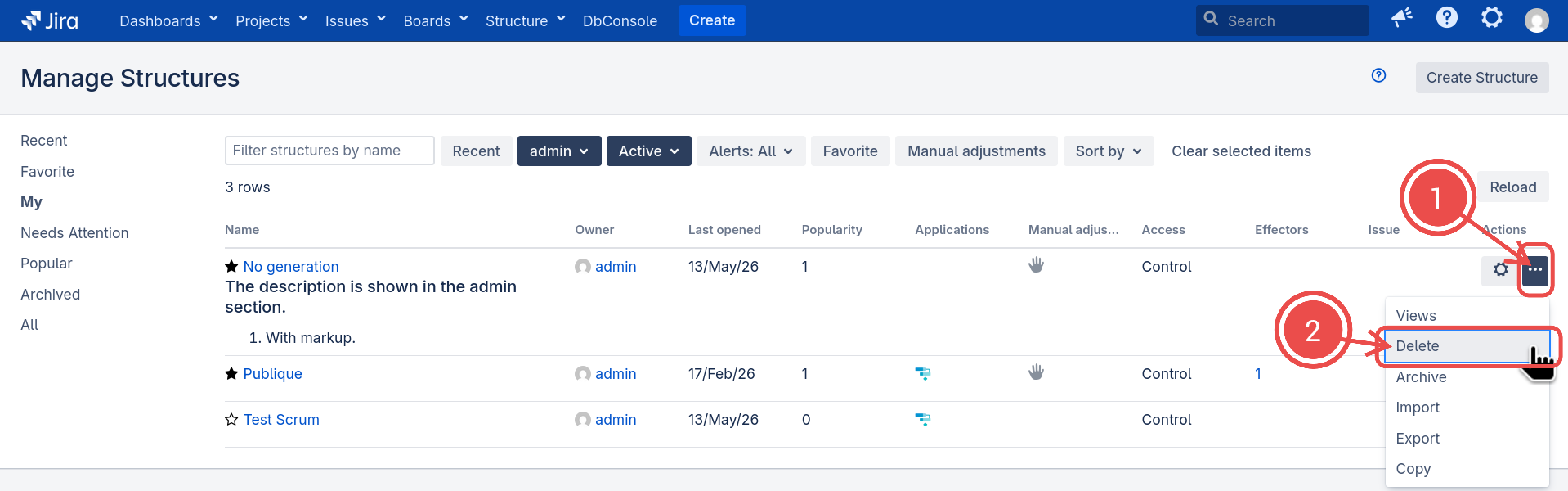The height and width of the screenshot is (491, 1568).
Task: Open the Test Scrum structure link
Action: pyautogui.click(x=281, y=420)
